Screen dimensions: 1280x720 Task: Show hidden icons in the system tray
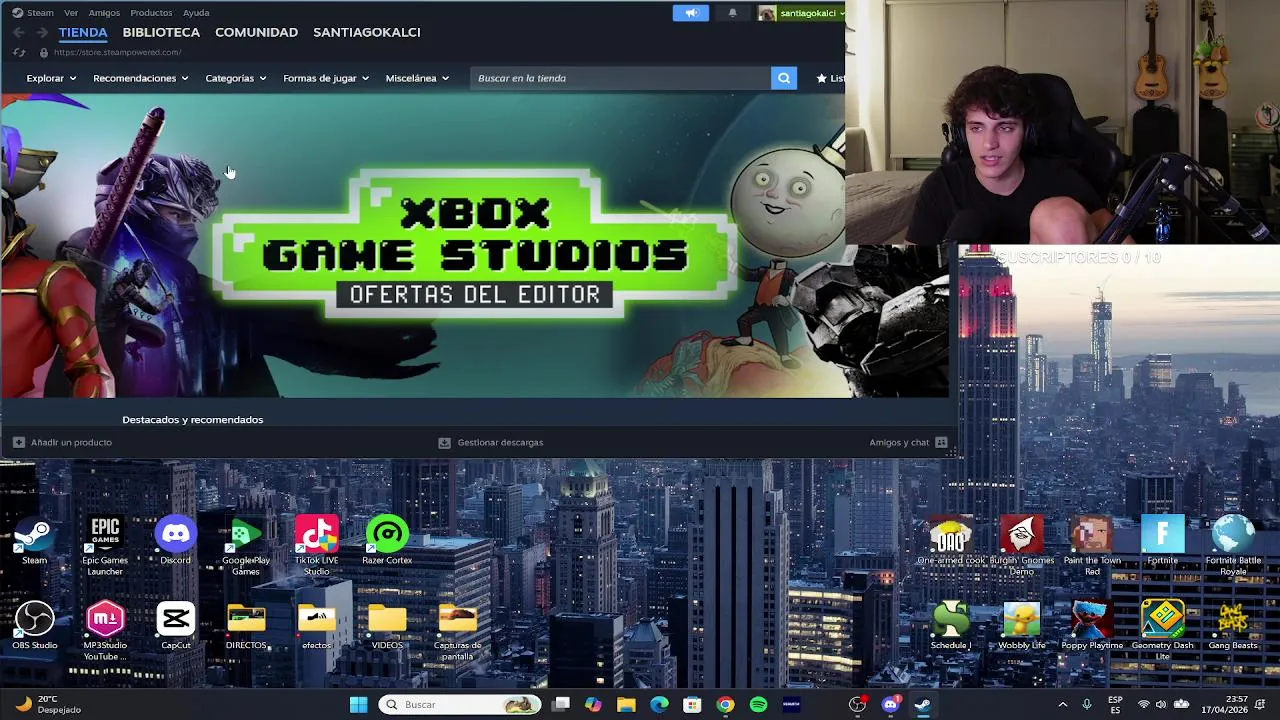[x=1063, y=704]
